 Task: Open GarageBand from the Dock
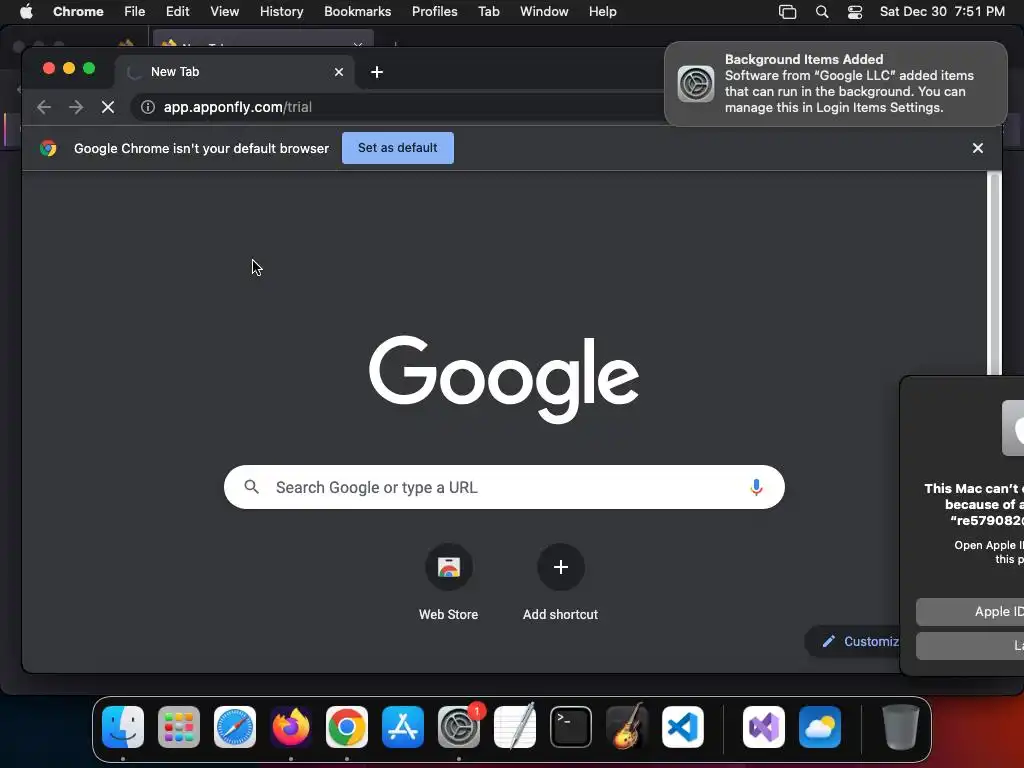pos(627,727)
